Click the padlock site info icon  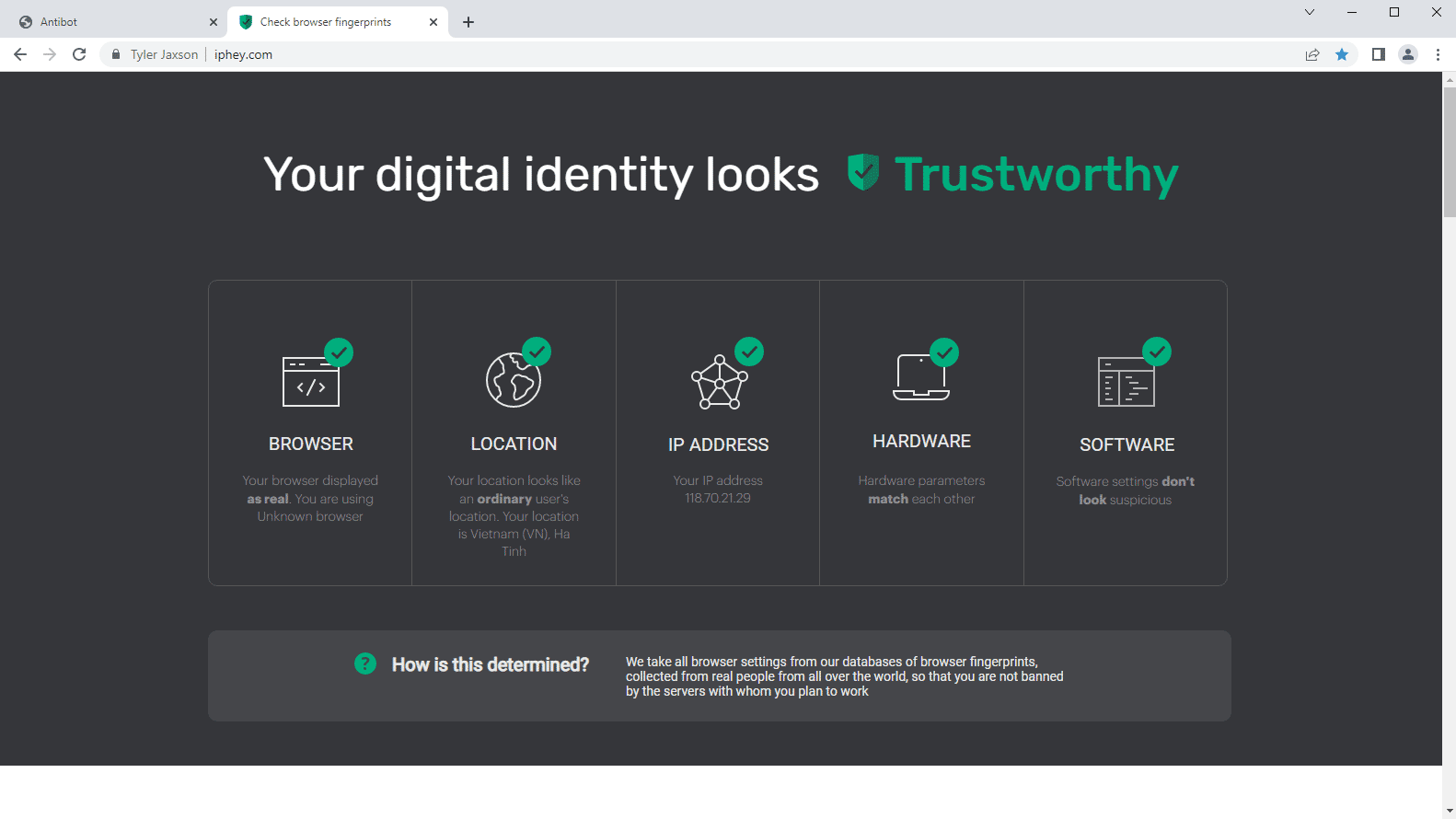point(116,54)
